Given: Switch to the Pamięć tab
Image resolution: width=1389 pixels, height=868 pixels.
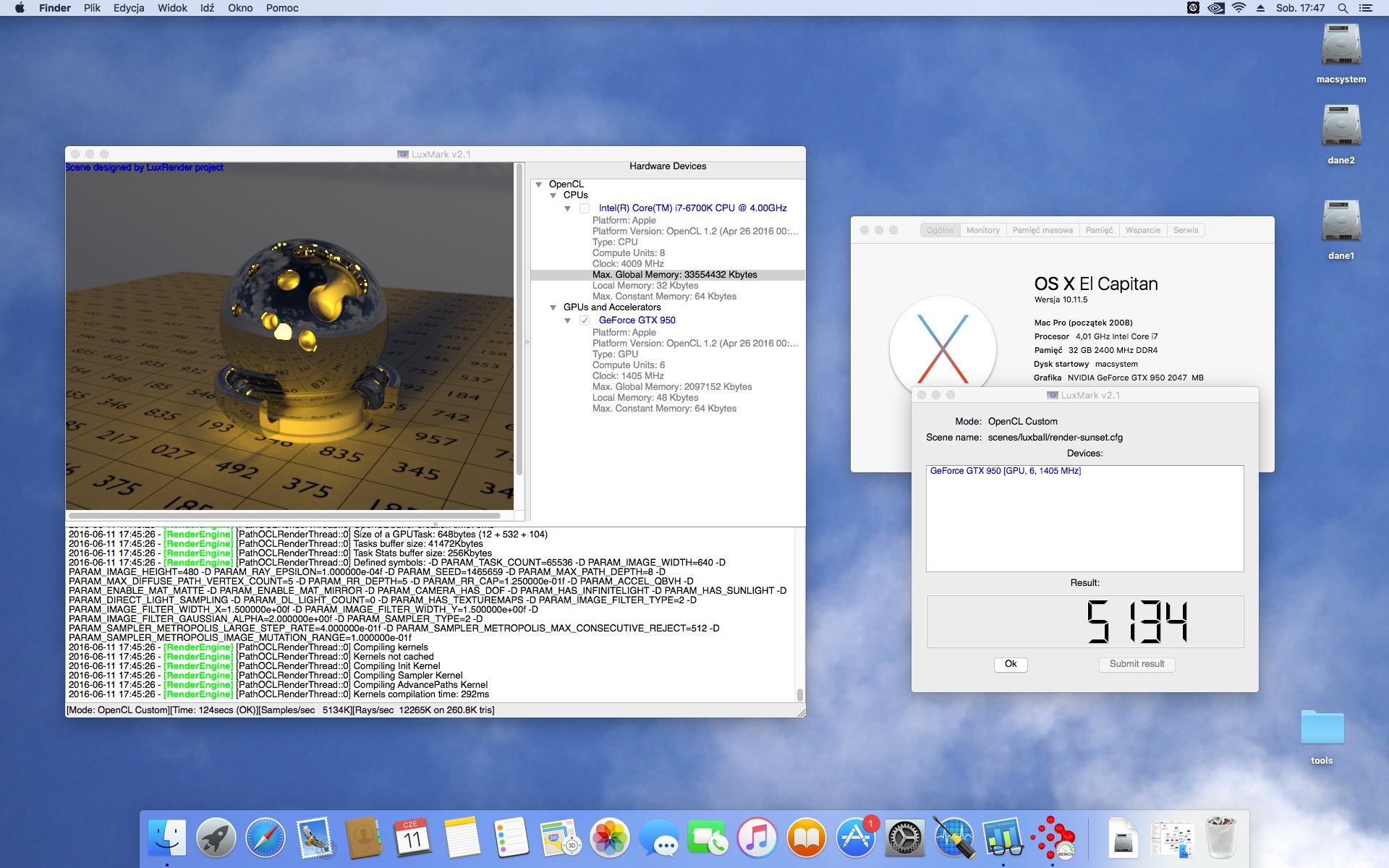Looking at the screenshot, I should [x=1099, y=230].
